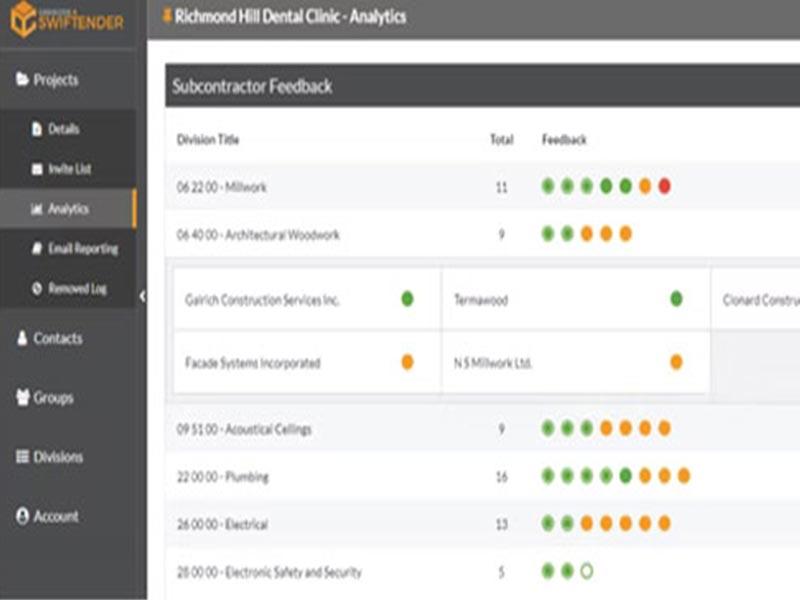Click the Analytics chart icon

tap(37, 209)
